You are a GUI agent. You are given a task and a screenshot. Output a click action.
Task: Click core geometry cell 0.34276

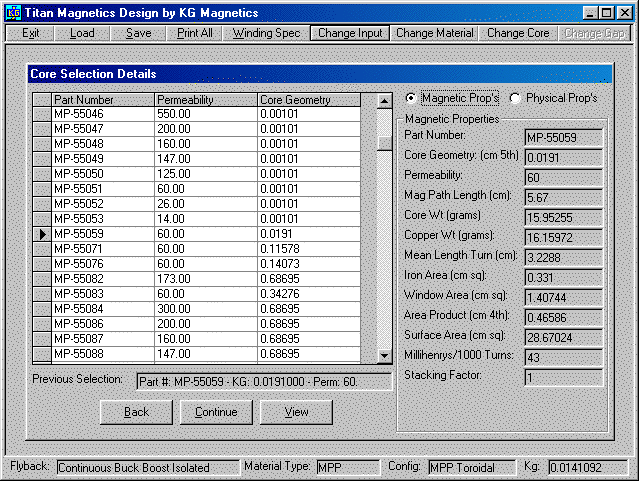[309, 294]
